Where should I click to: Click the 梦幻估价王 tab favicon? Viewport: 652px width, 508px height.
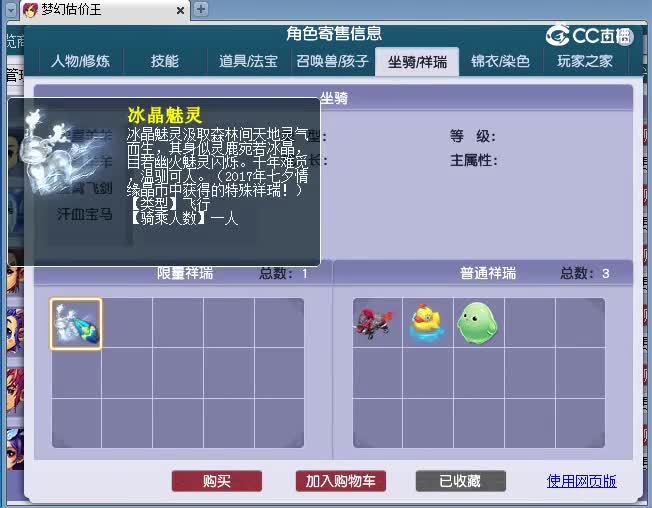tap(30, 10)
